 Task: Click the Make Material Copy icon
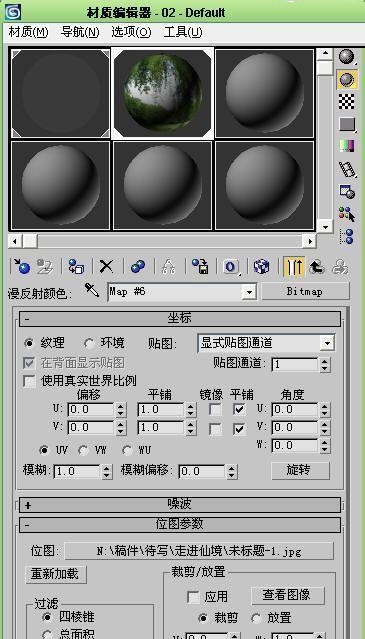138,267
